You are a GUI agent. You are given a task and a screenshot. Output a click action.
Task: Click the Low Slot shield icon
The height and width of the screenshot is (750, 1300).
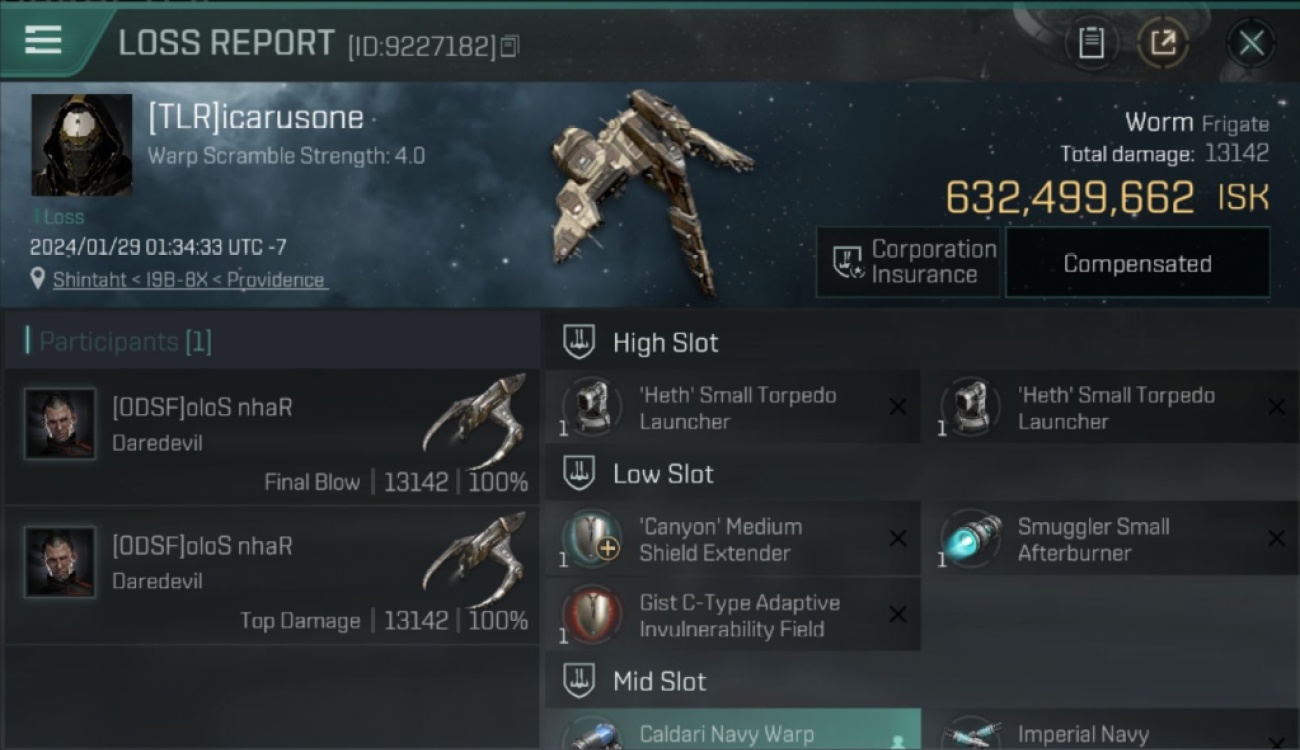pyautogui.click(x=579, y=473)
